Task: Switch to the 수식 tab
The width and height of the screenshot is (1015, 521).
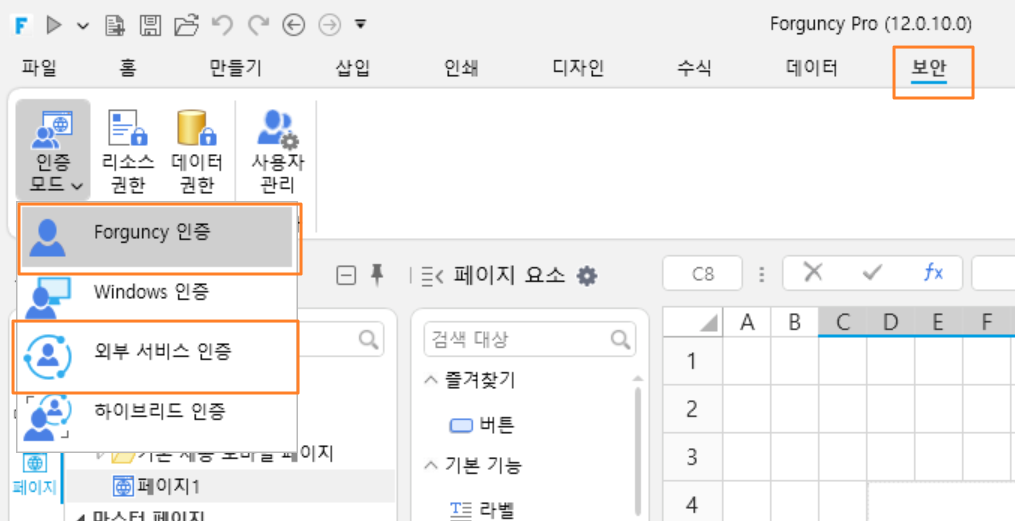Action: point(694,68)
